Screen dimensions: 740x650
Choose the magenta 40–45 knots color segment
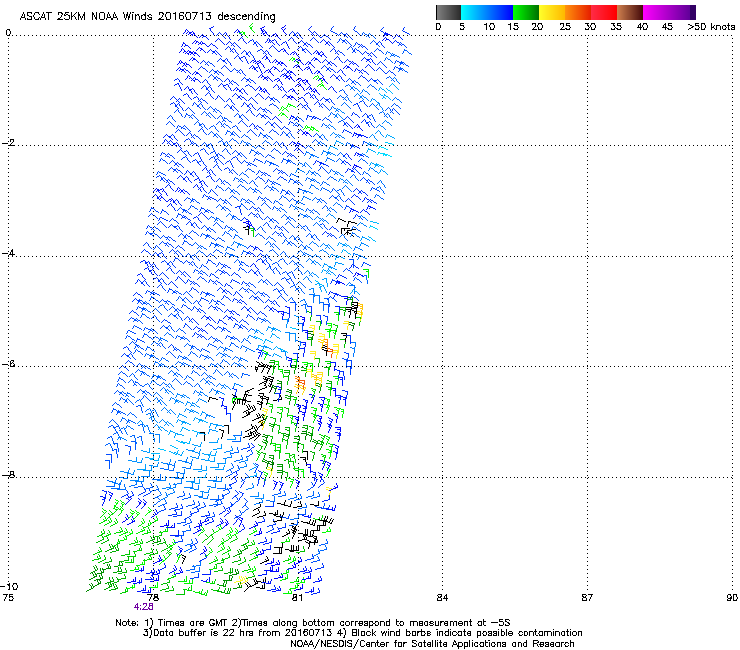click(x=656, y=12)
